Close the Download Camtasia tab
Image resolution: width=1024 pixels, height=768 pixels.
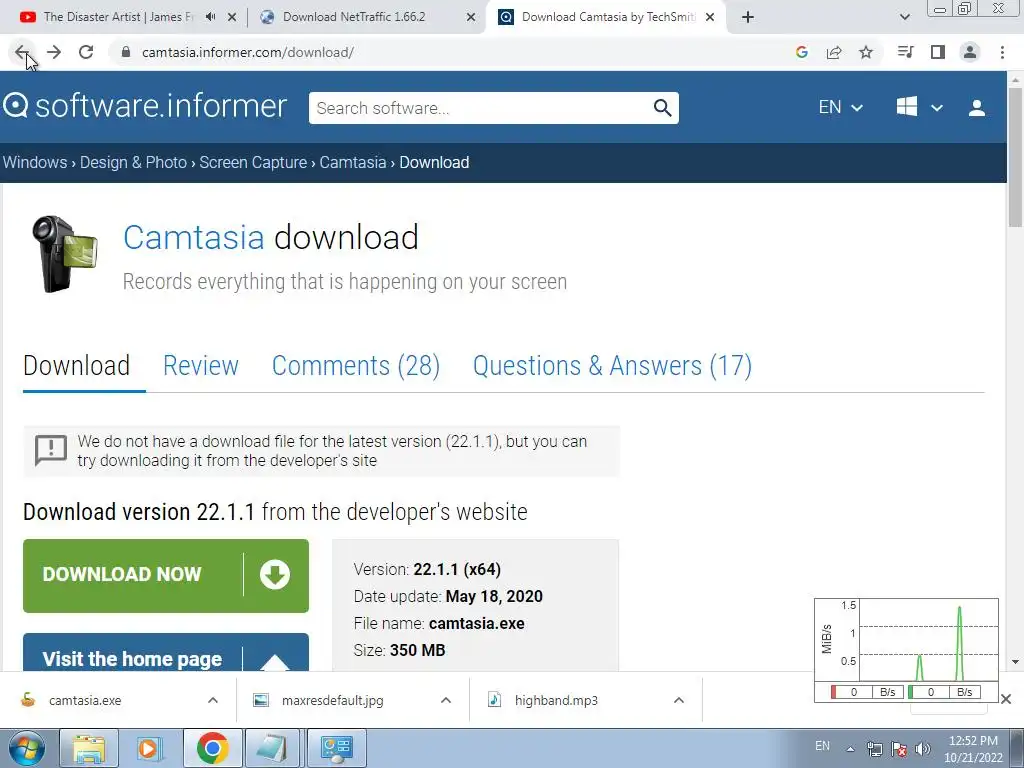[x=710, y=18]
